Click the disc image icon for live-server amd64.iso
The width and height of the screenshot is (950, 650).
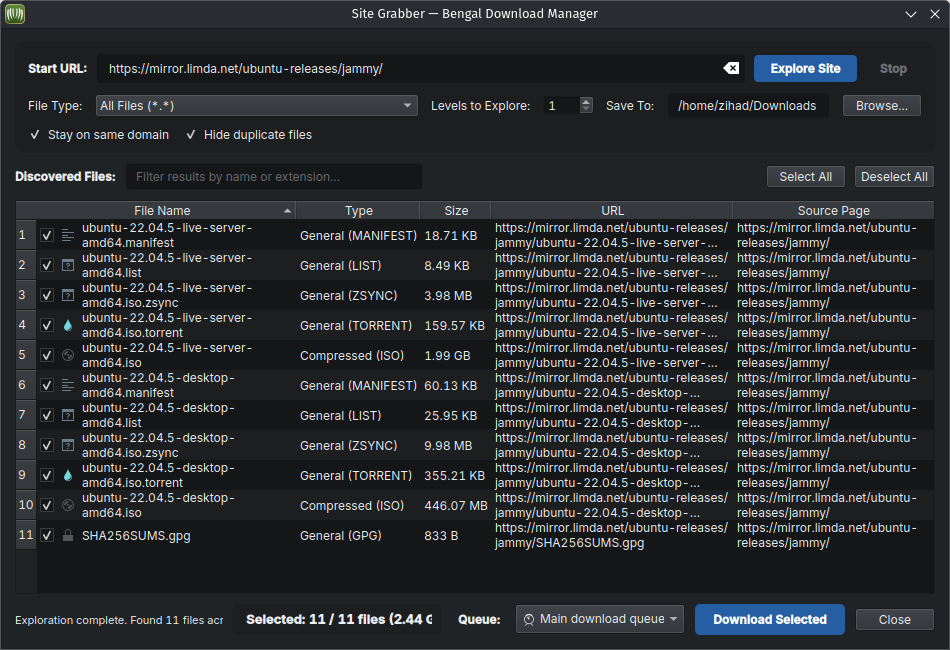click(68, 355)
